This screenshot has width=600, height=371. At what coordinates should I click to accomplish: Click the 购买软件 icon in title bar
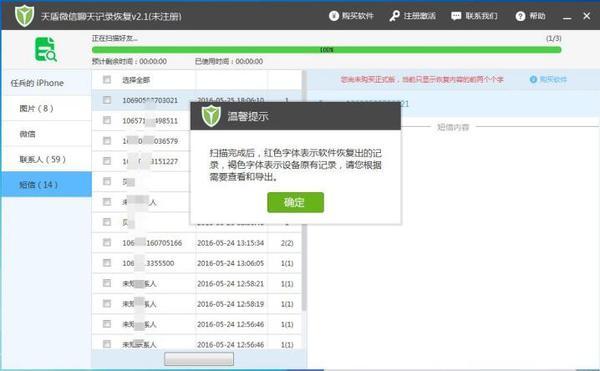(334, 16)
